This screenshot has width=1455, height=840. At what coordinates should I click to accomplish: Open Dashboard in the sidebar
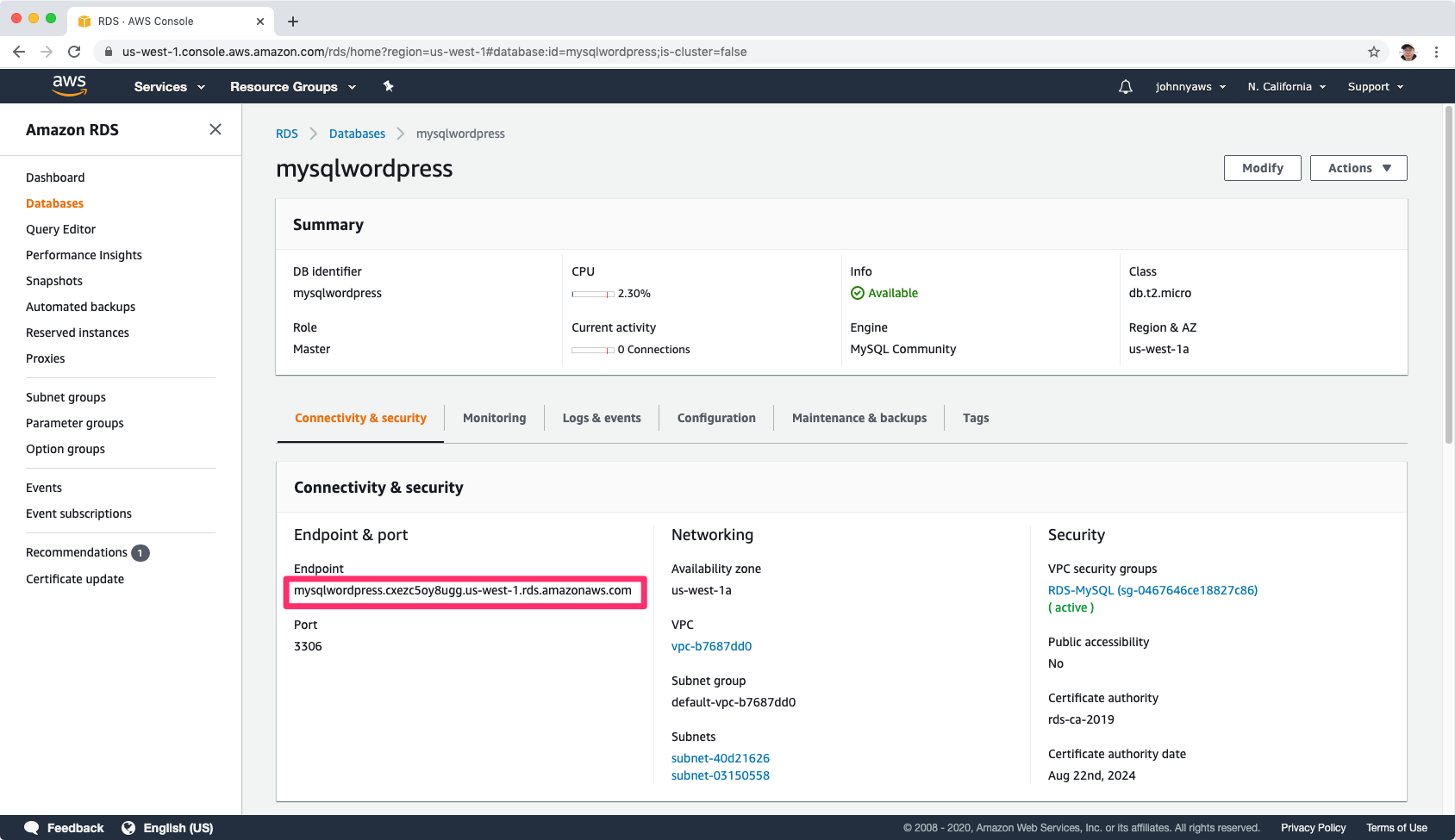pyautogui.click(x=55, y=177)
